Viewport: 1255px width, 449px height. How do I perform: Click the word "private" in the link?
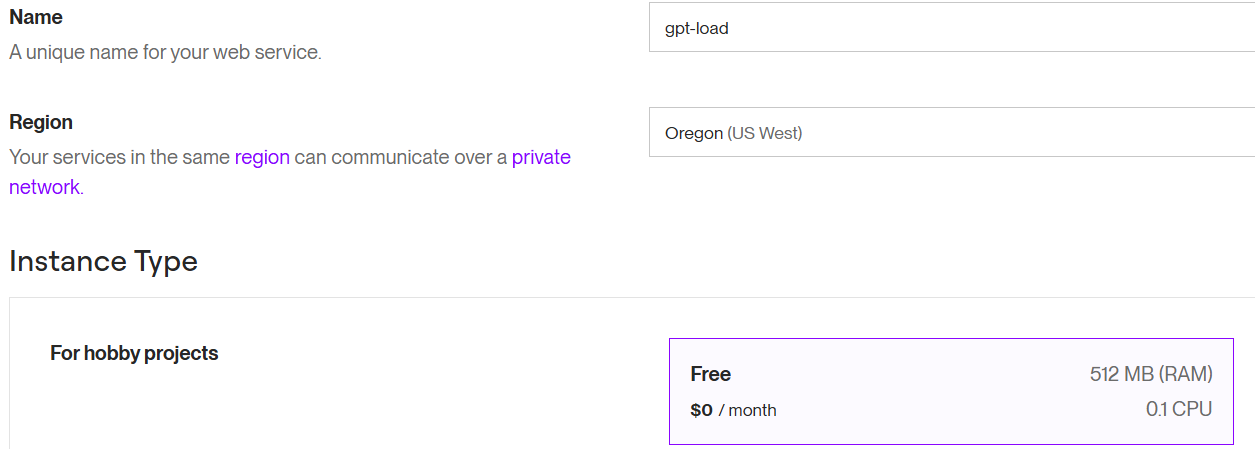click(x=541, y=157)
